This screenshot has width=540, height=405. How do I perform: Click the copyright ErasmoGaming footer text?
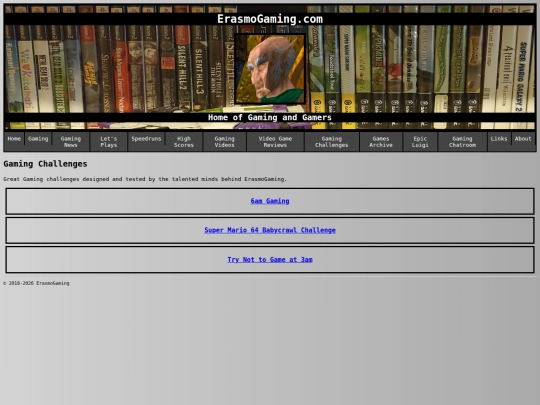(x=36, y=283)
